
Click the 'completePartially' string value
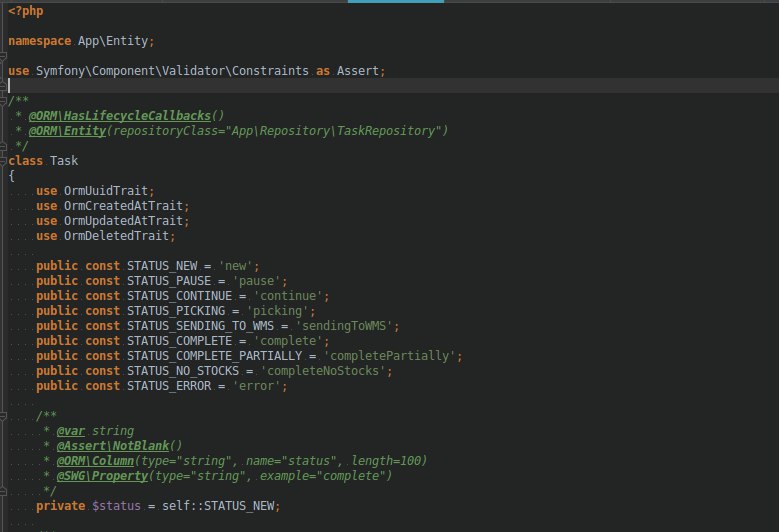(x=390, y=356)
